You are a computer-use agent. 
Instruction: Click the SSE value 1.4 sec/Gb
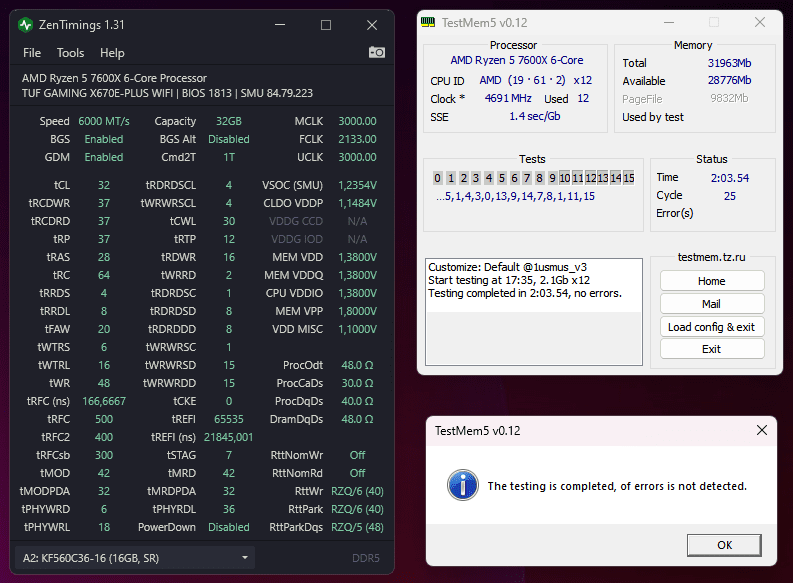[x=535, y=116]
